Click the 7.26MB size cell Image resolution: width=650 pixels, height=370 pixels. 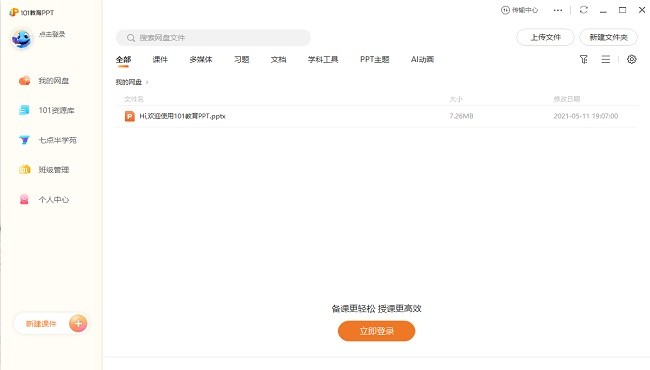coord(461,116)
